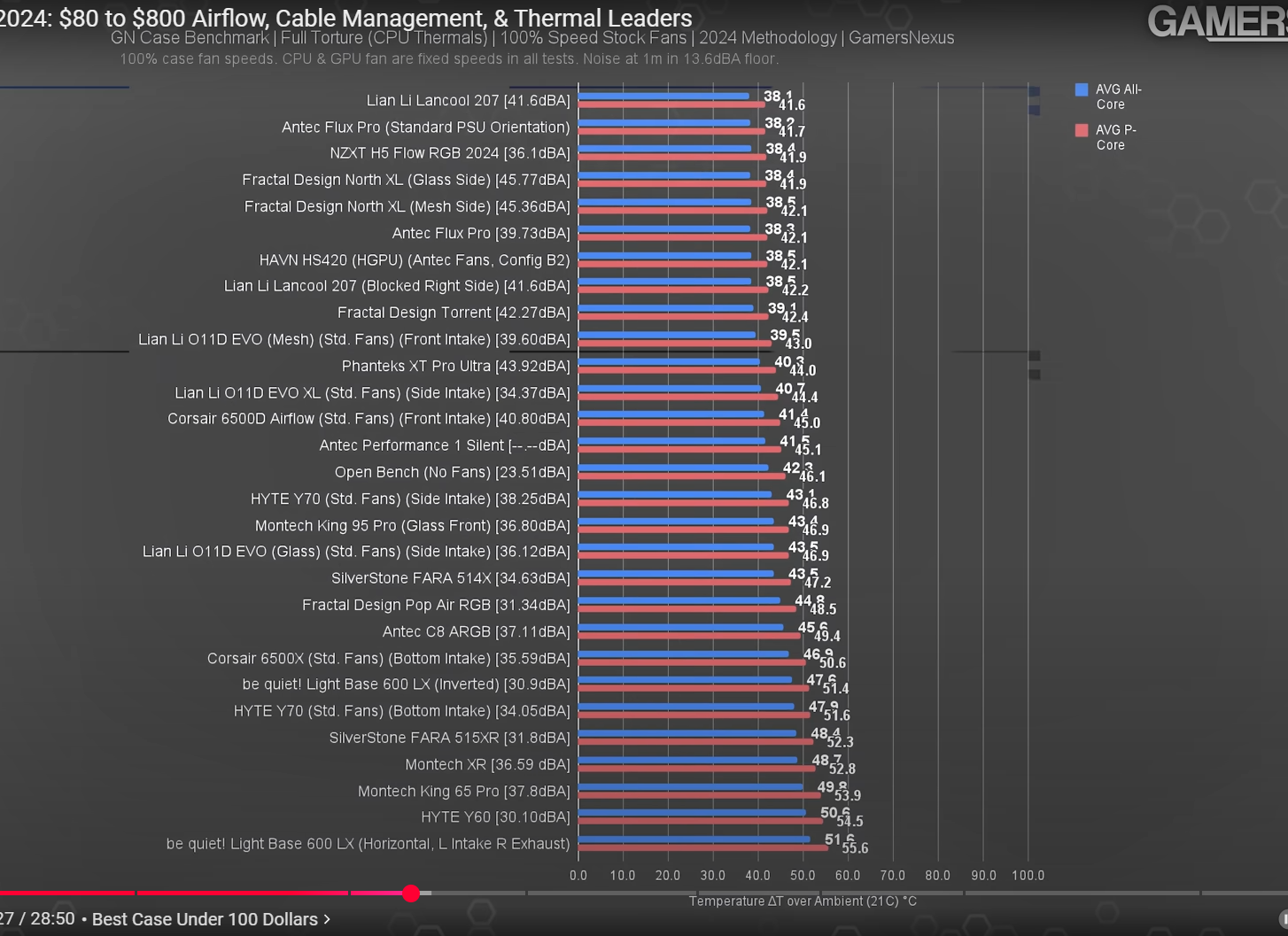Click the 'Temperature ΔT over Ambient' axis title

(x=803, y=901)
